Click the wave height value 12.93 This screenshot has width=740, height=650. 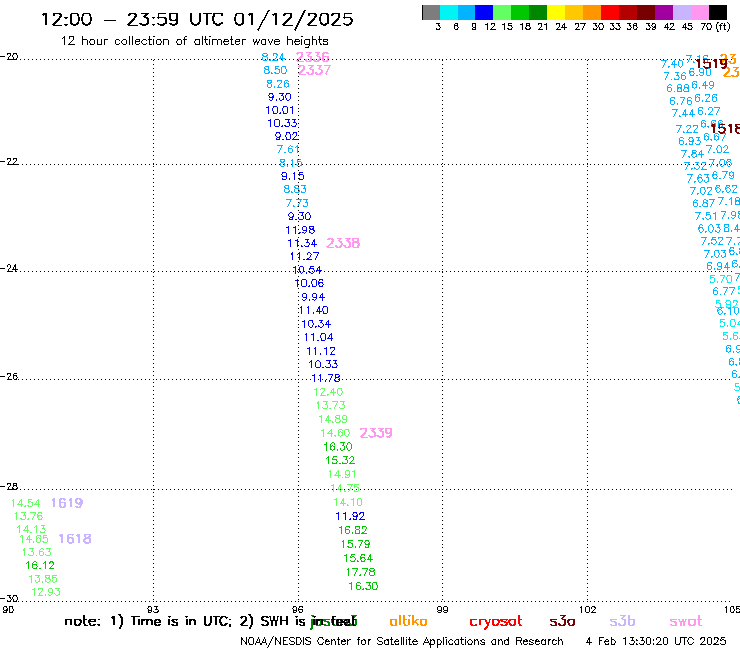[46, 592]
